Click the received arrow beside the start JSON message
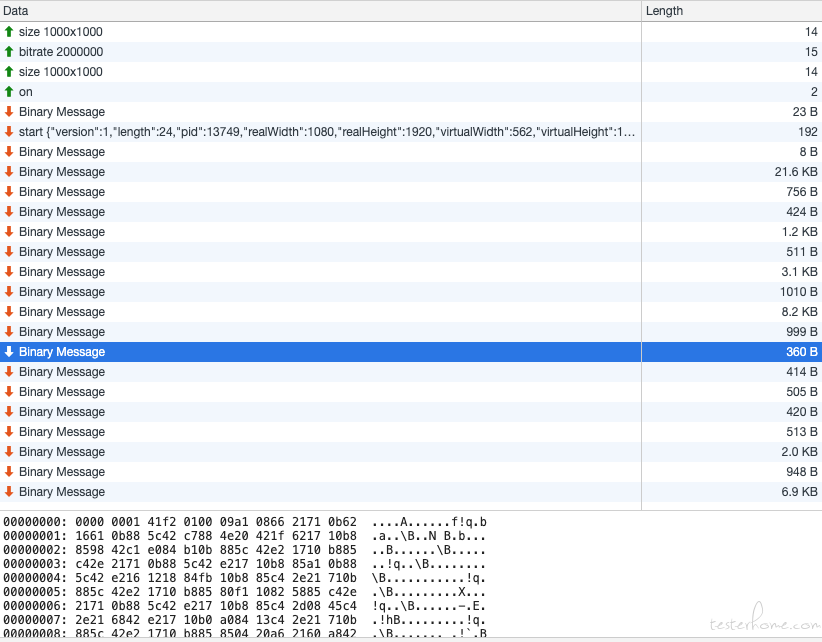 point(9,132)
